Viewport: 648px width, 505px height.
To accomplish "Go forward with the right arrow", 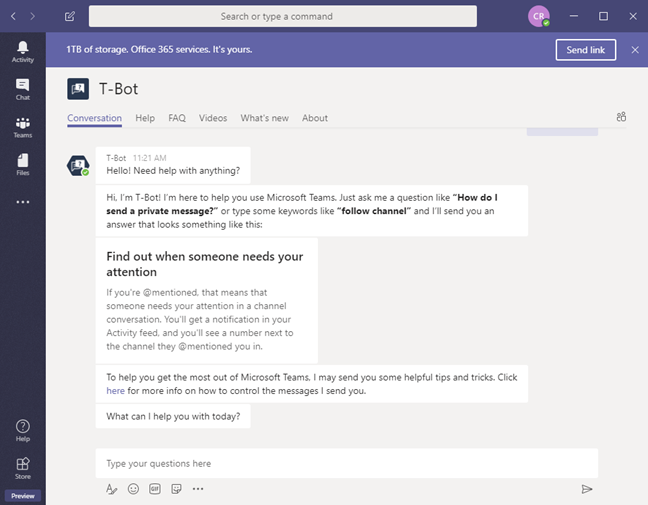I will point(32,16).
